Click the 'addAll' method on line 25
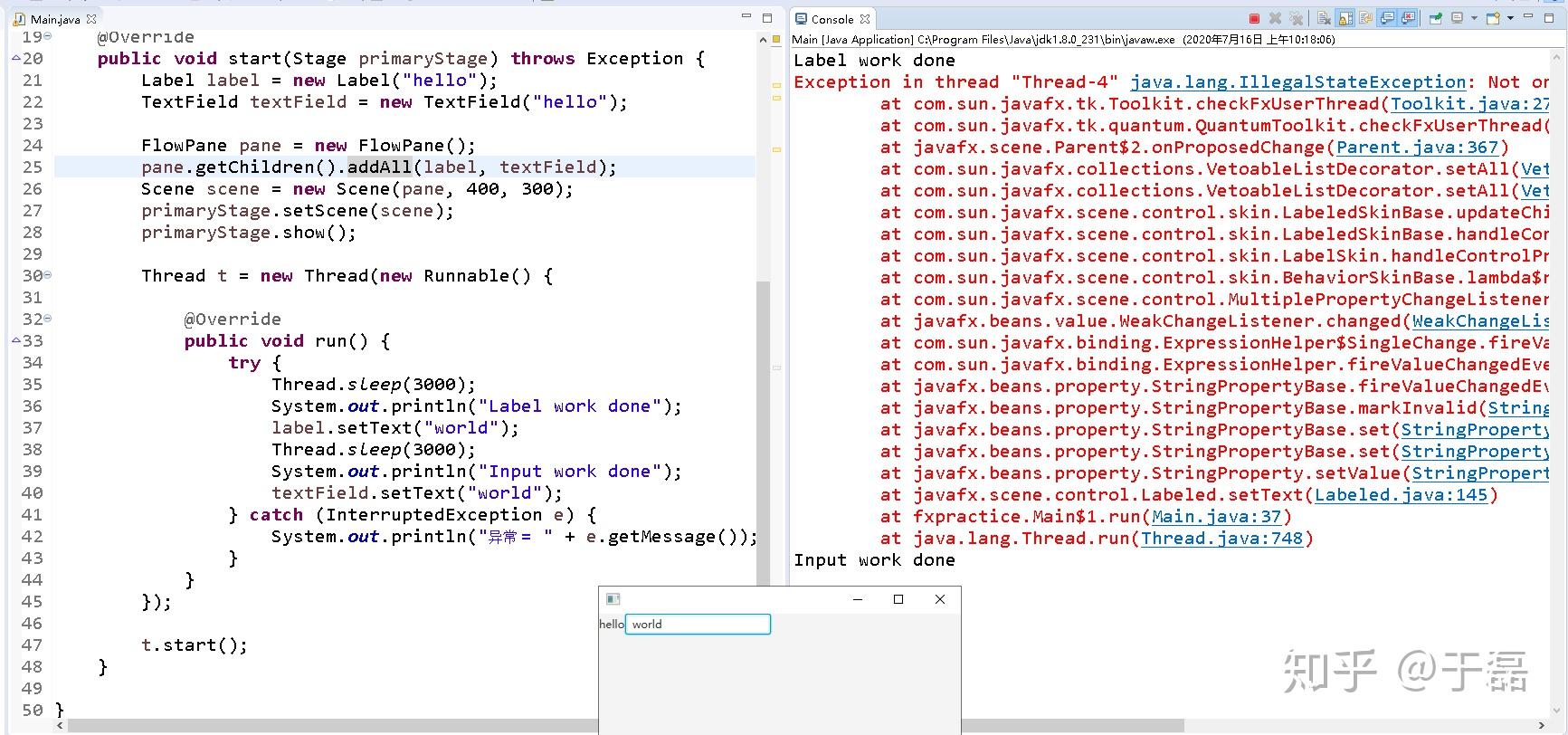This screenshot has width=1568, height=735. (x=380, y=167)
